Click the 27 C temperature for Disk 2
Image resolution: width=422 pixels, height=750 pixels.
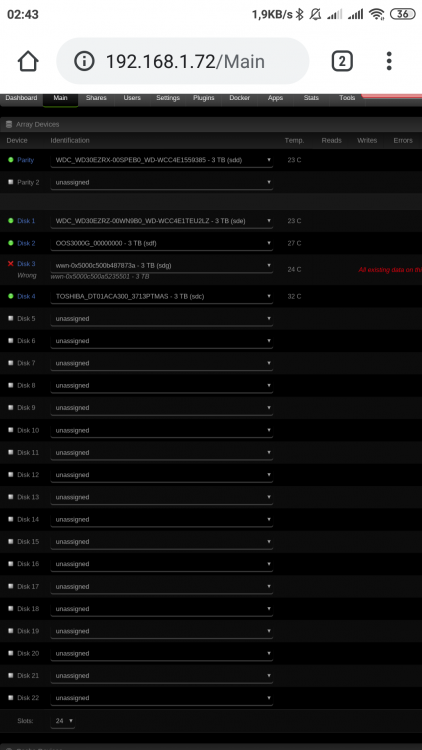pos(294,243)
